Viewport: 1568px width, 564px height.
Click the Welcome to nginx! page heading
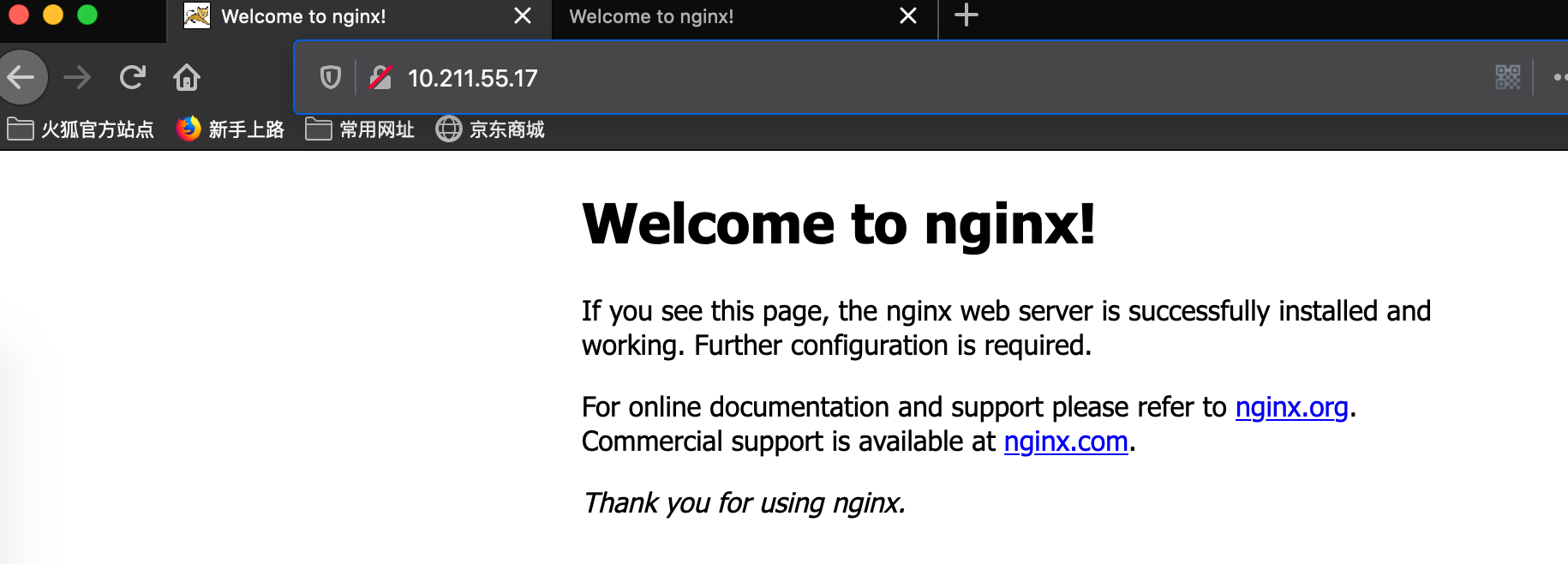[x=838, y=225]
